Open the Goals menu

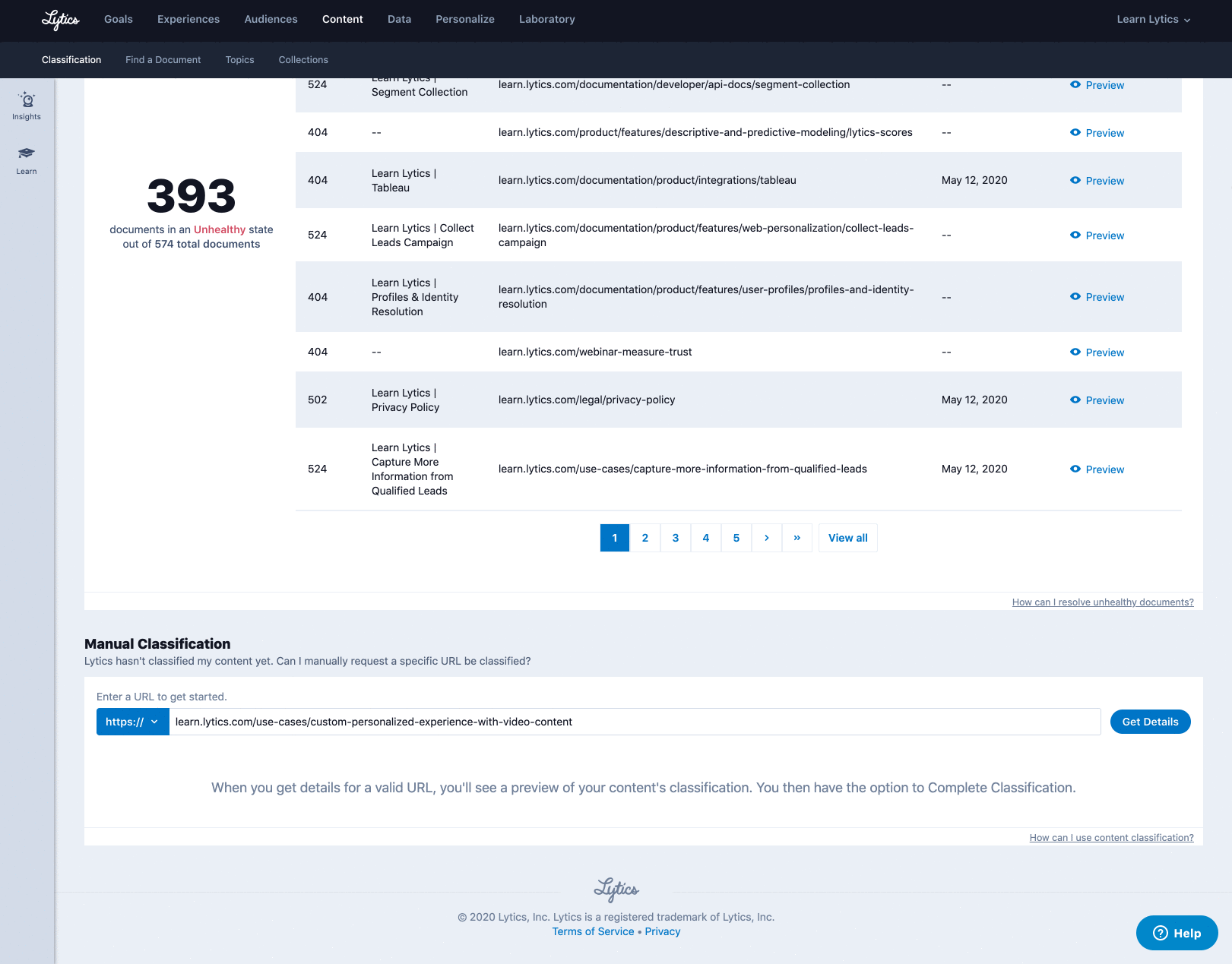(119, 19)
